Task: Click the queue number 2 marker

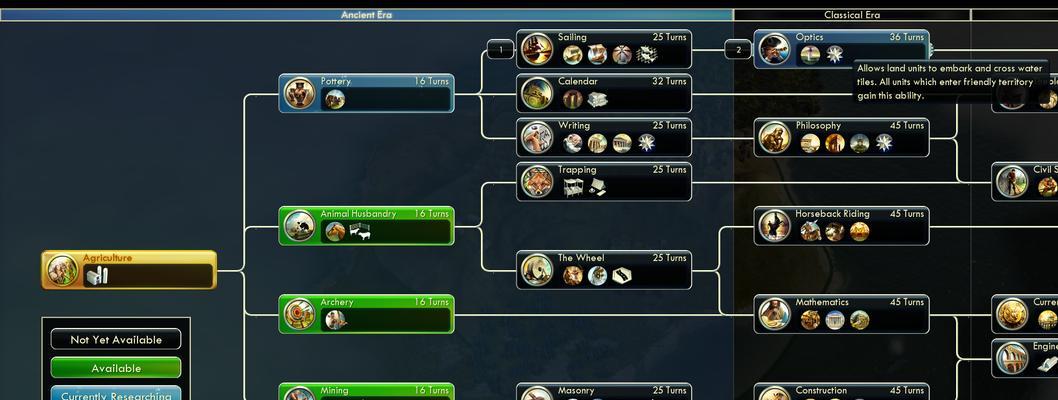Action: (x=738, y=49)
